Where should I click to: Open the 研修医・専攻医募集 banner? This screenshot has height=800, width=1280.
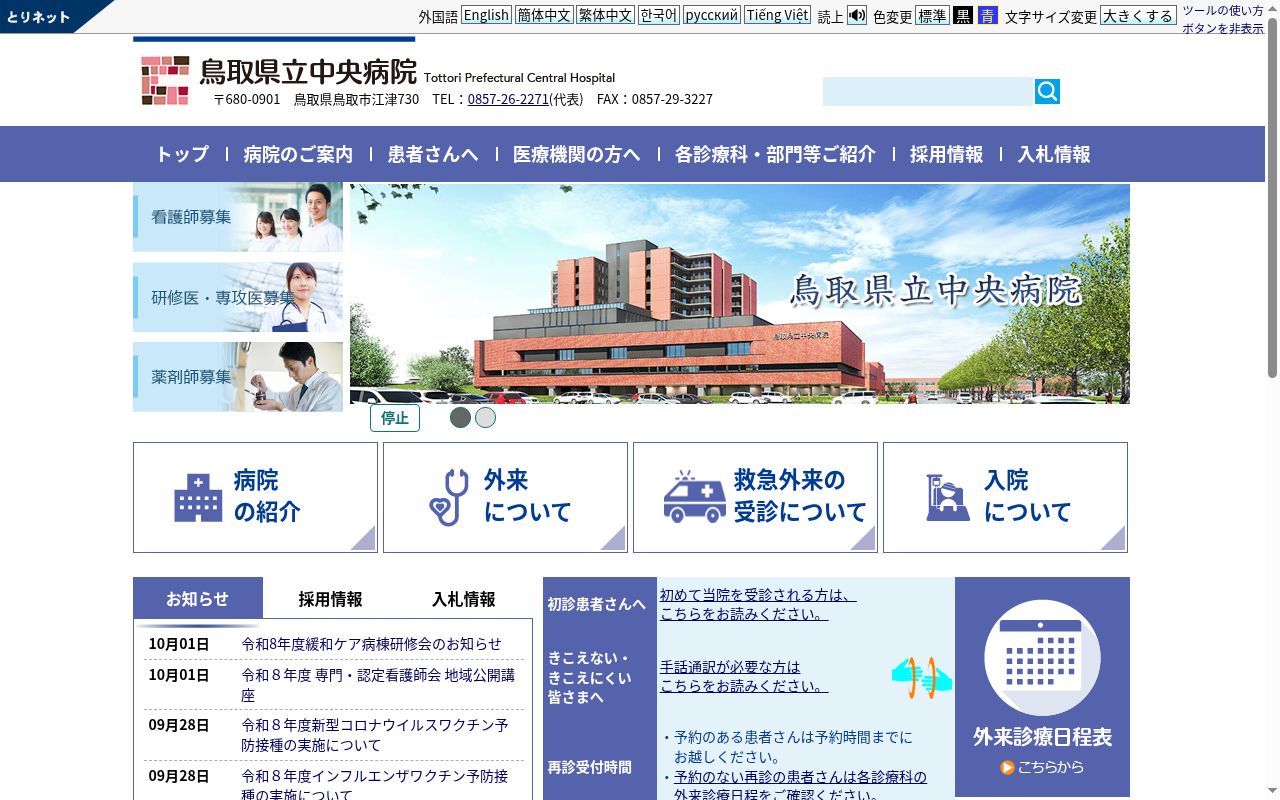pyautogui.click(x=238, y=297)
